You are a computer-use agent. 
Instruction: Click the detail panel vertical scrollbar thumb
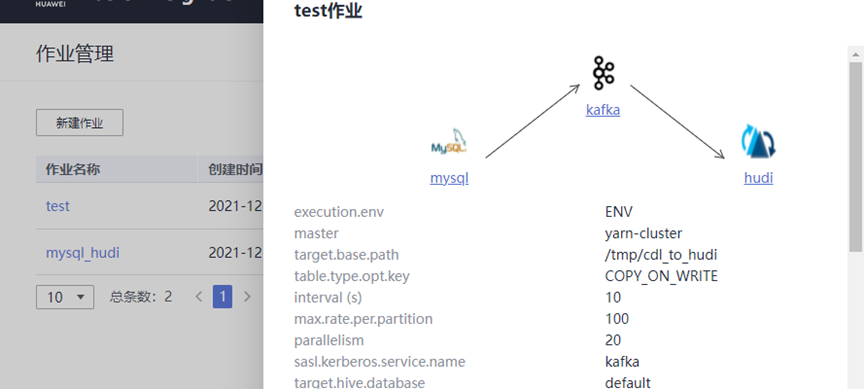point(856,157)
